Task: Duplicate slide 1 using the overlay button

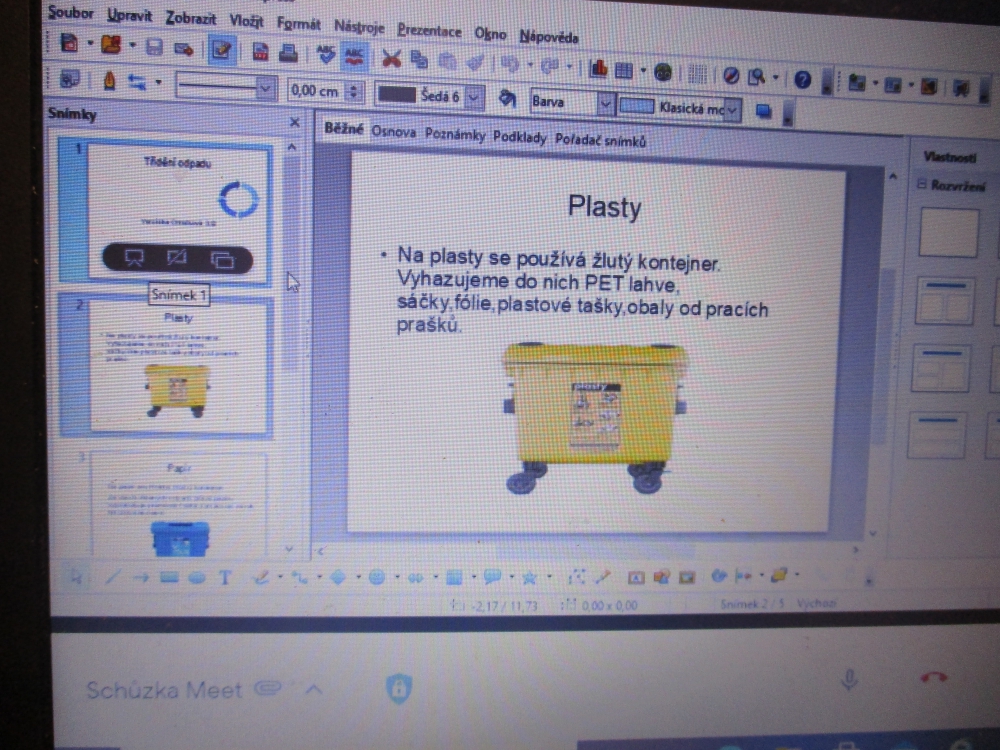Action: (x=222, y=259)
